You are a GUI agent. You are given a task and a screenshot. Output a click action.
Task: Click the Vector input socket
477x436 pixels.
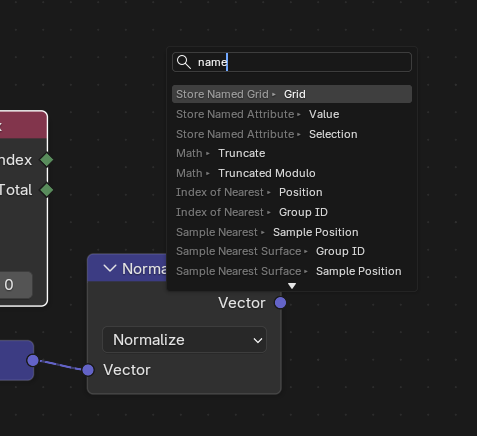pos(88,370)
